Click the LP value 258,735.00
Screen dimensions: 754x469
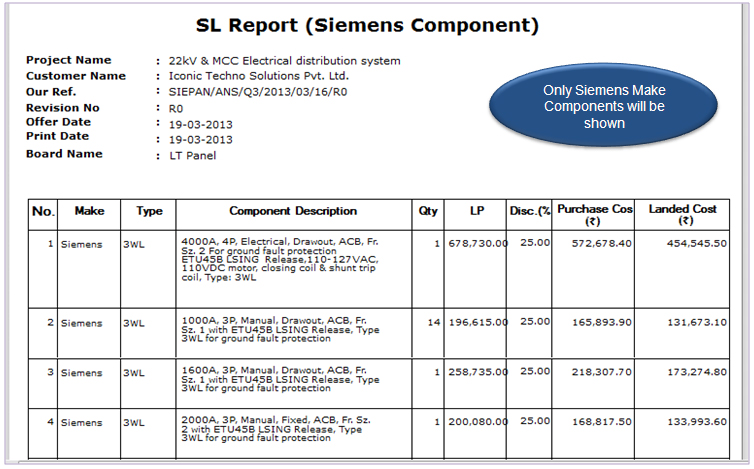(478, 372)
